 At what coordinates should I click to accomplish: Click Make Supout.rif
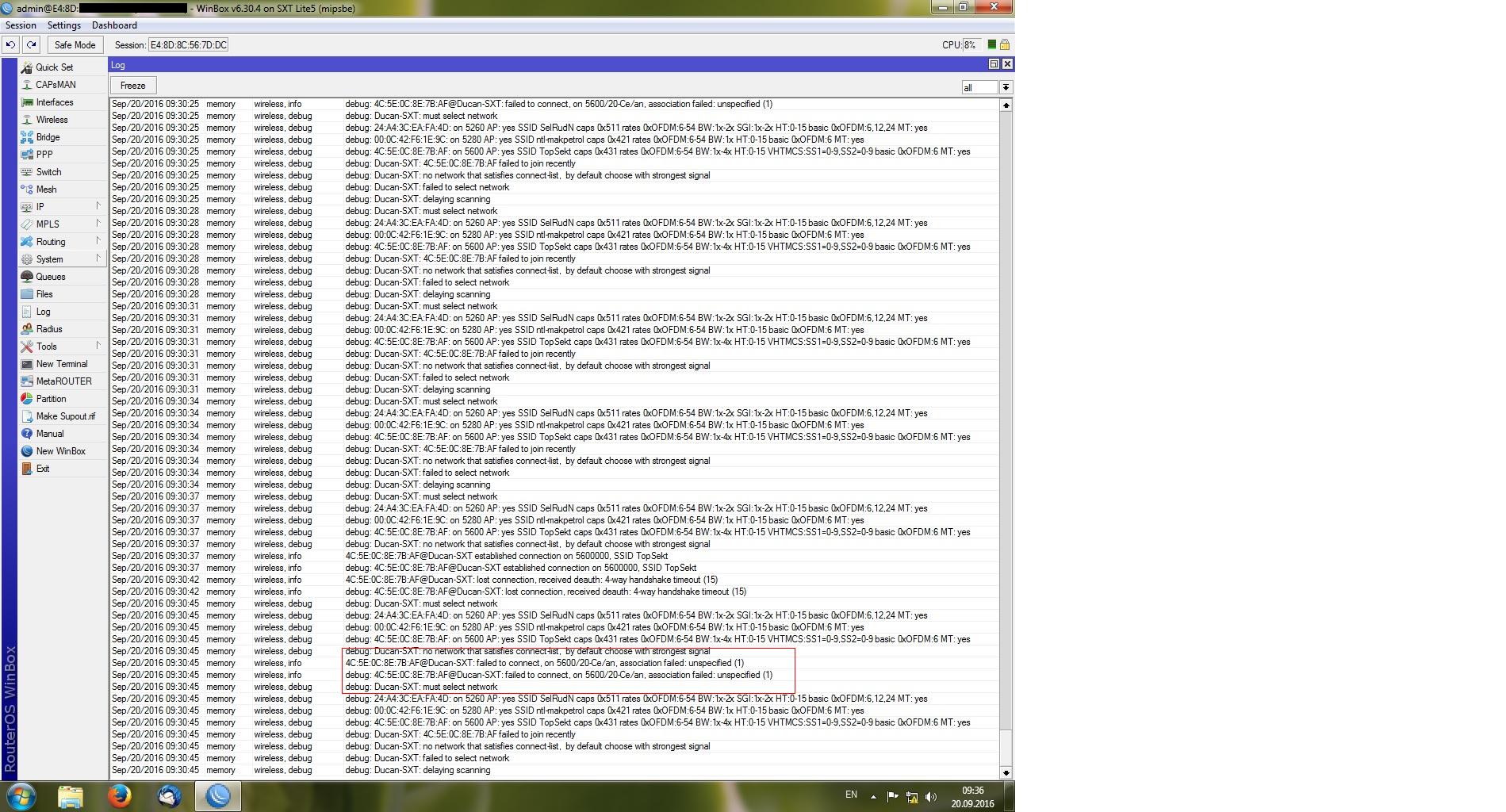[x=65, y=416]
